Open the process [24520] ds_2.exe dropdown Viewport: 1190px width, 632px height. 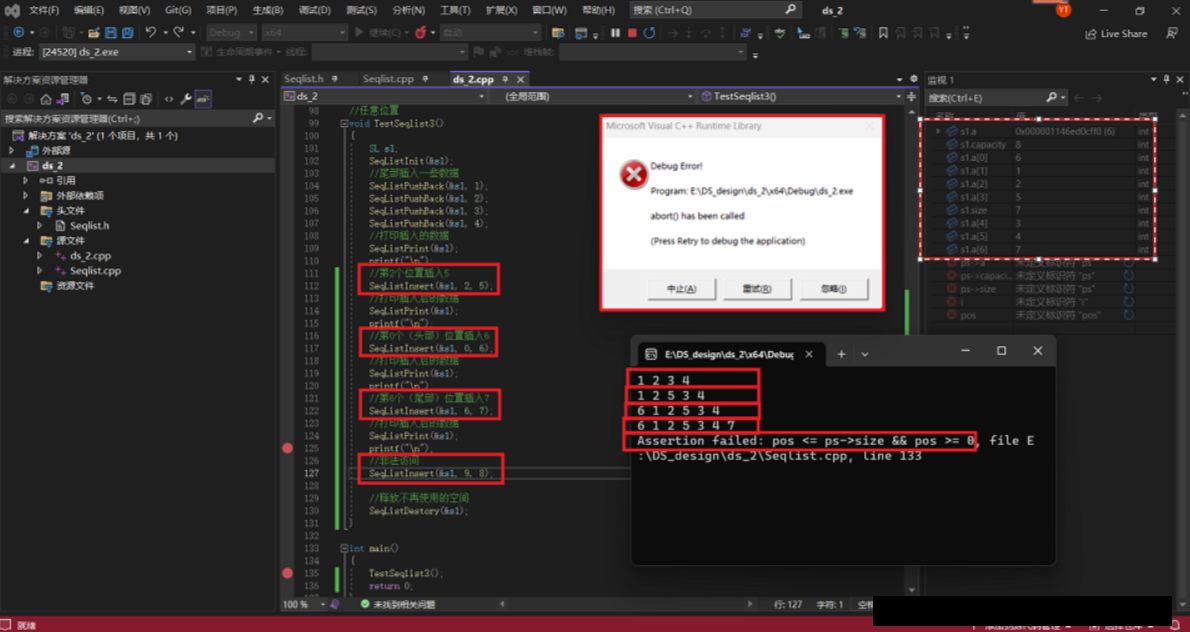click(190, 52)
